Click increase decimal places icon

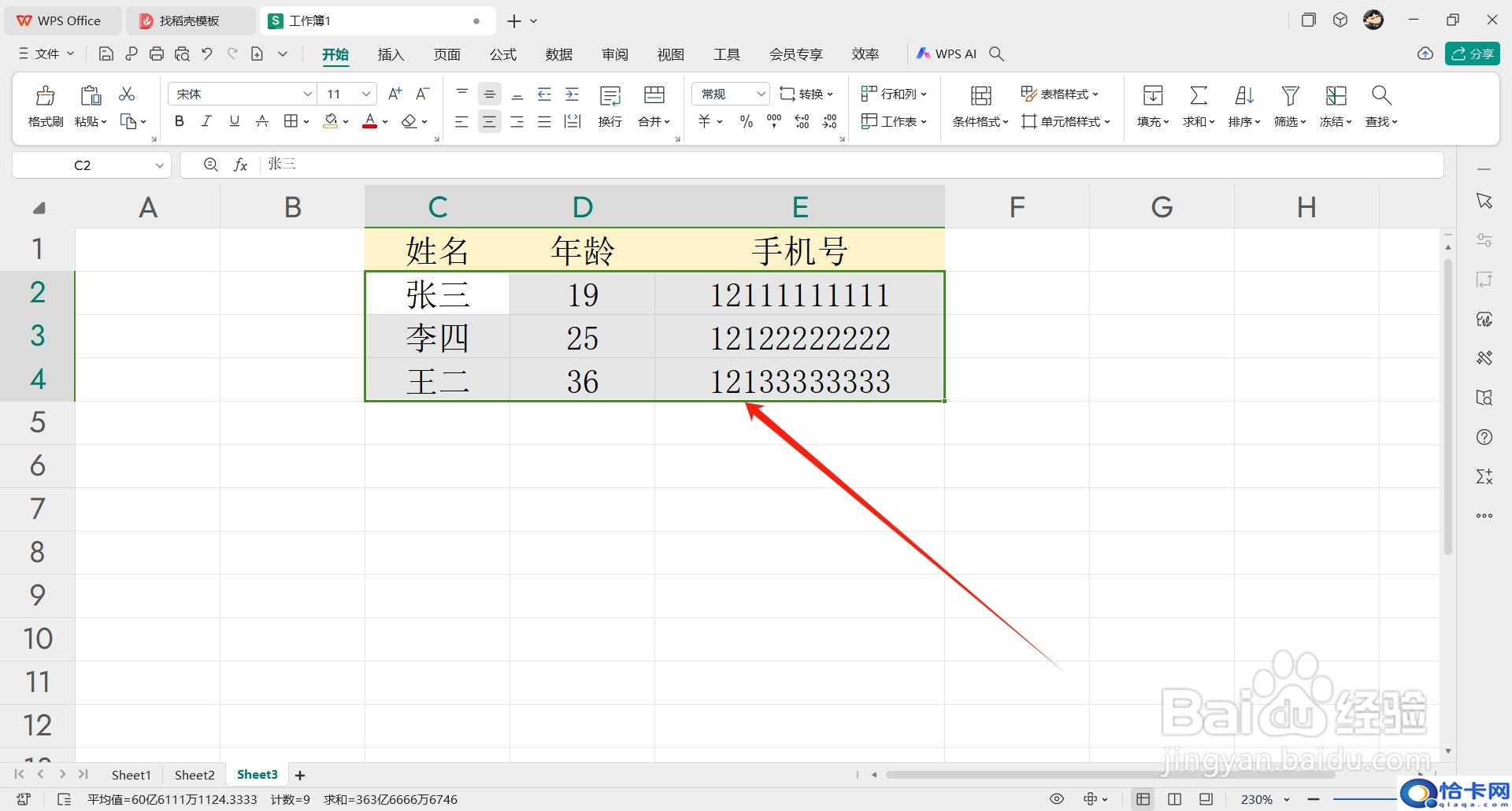pos(802,121)
